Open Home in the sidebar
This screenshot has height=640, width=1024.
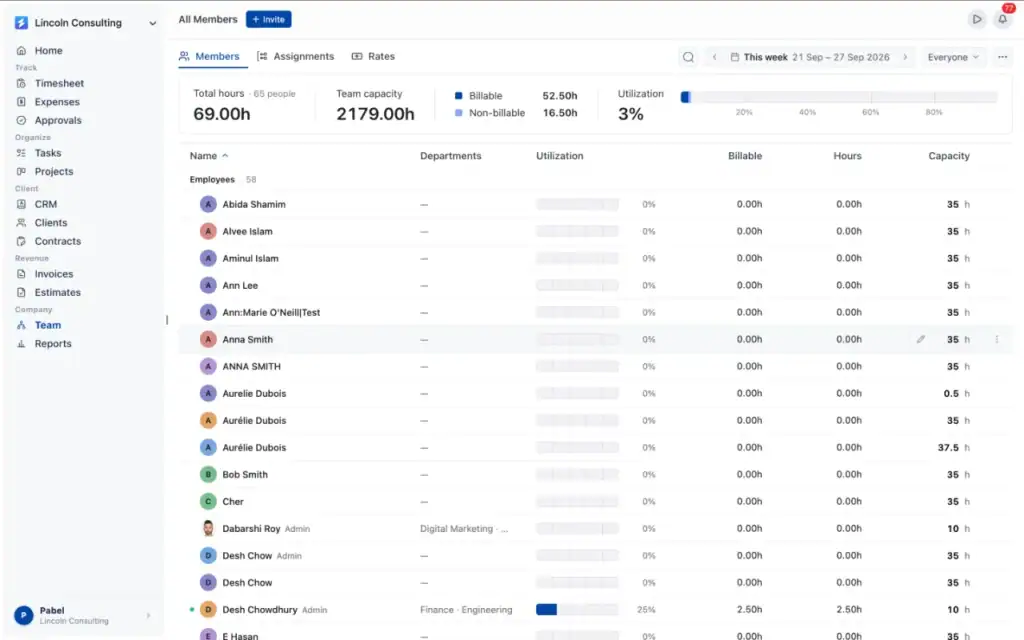point(48,50)
